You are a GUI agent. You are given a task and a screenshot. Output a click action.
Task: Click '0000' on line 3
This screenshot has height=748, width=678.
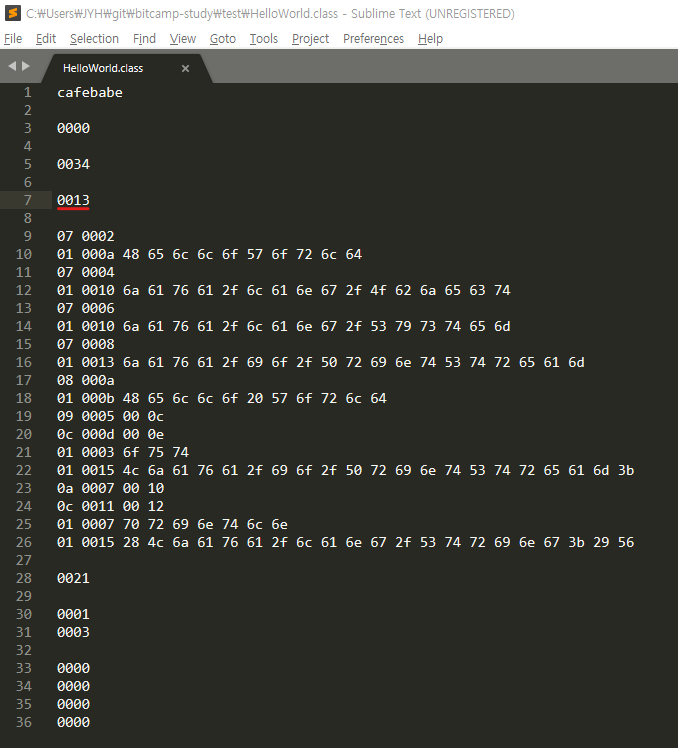tap(73, 128)
